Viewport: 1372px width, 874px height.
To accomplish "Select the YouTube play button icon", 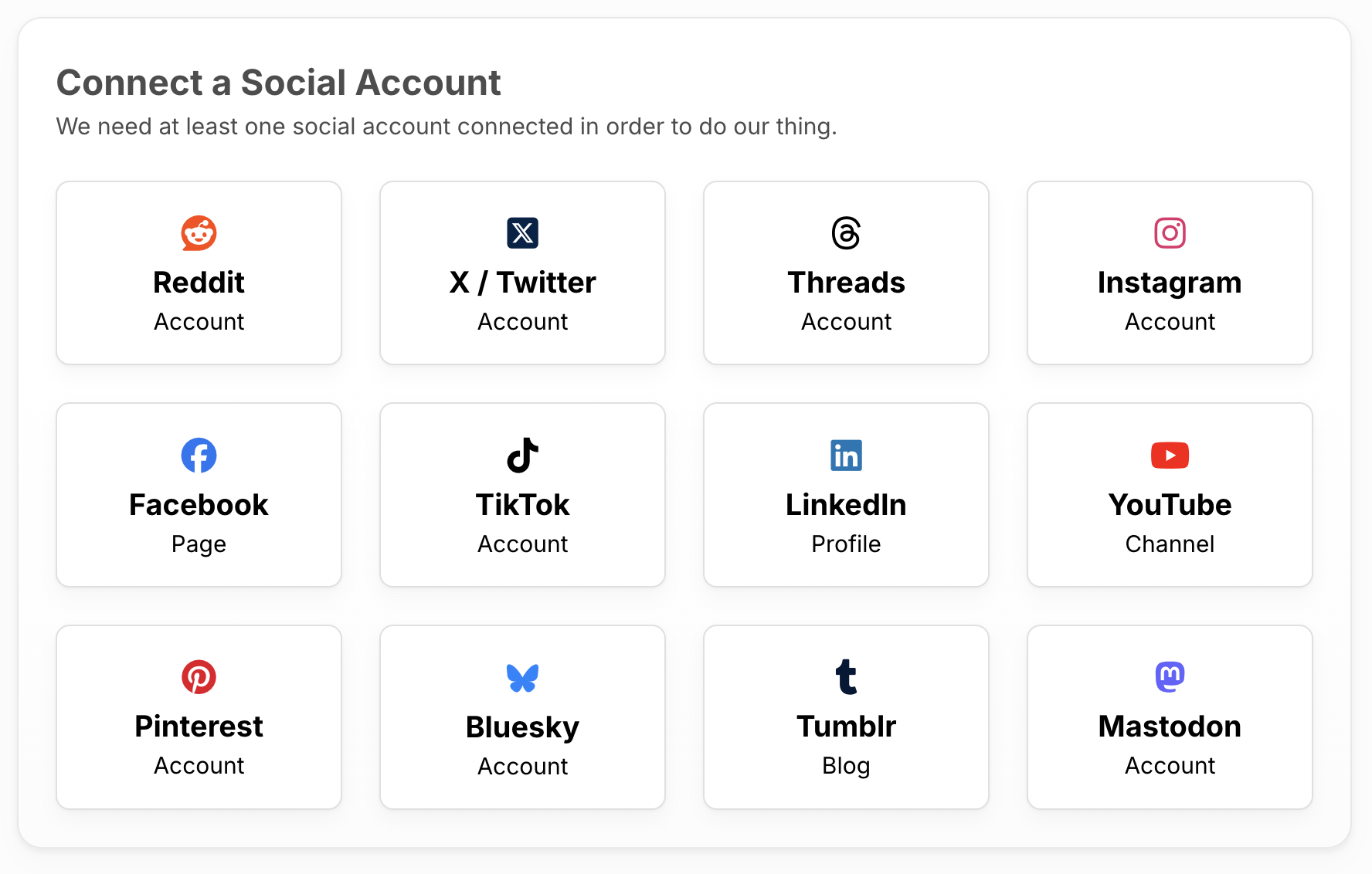I will 1170,455.
